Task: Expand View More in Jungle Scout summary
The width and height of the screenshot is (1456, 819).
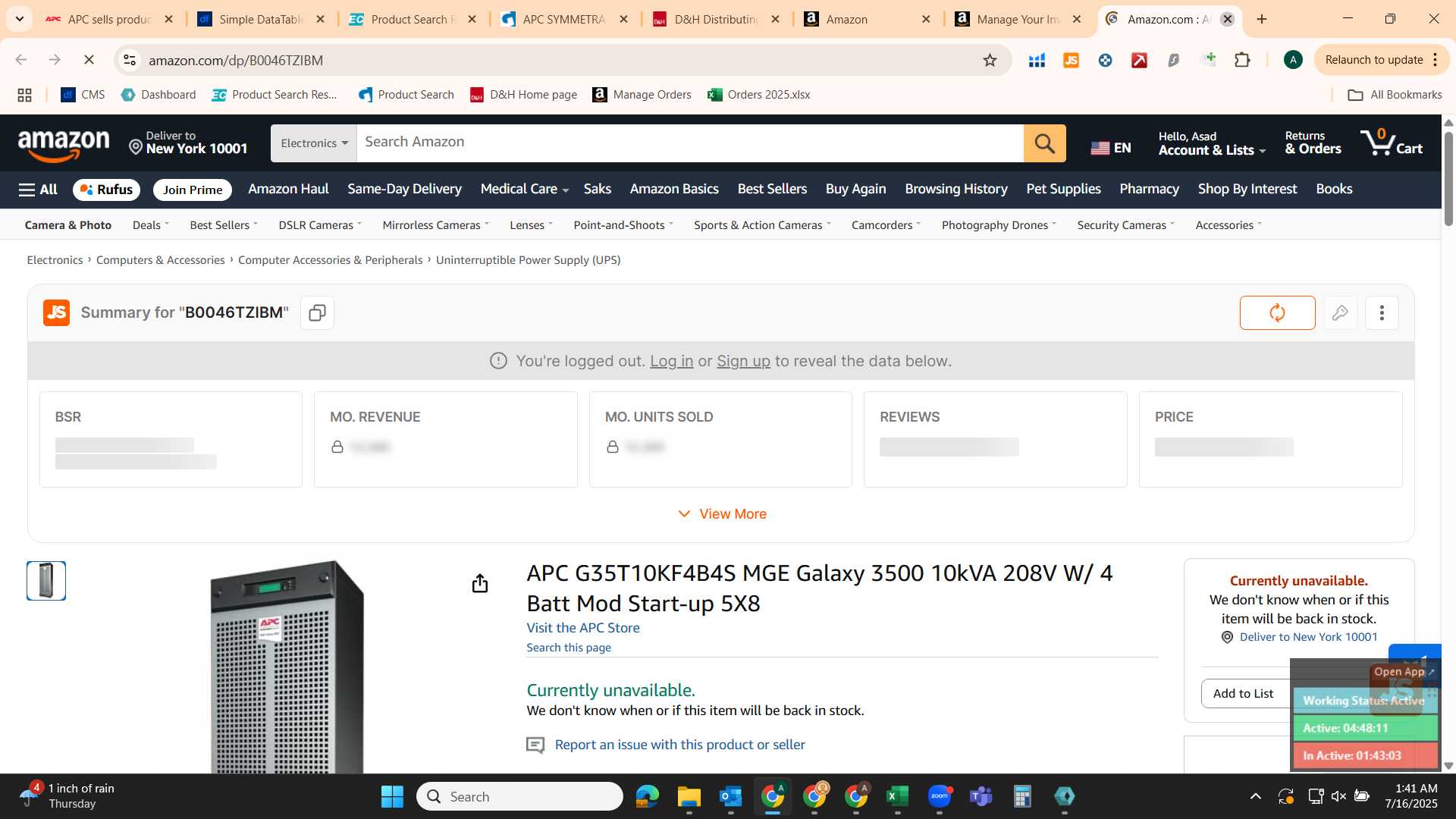Action: point(721,514)
